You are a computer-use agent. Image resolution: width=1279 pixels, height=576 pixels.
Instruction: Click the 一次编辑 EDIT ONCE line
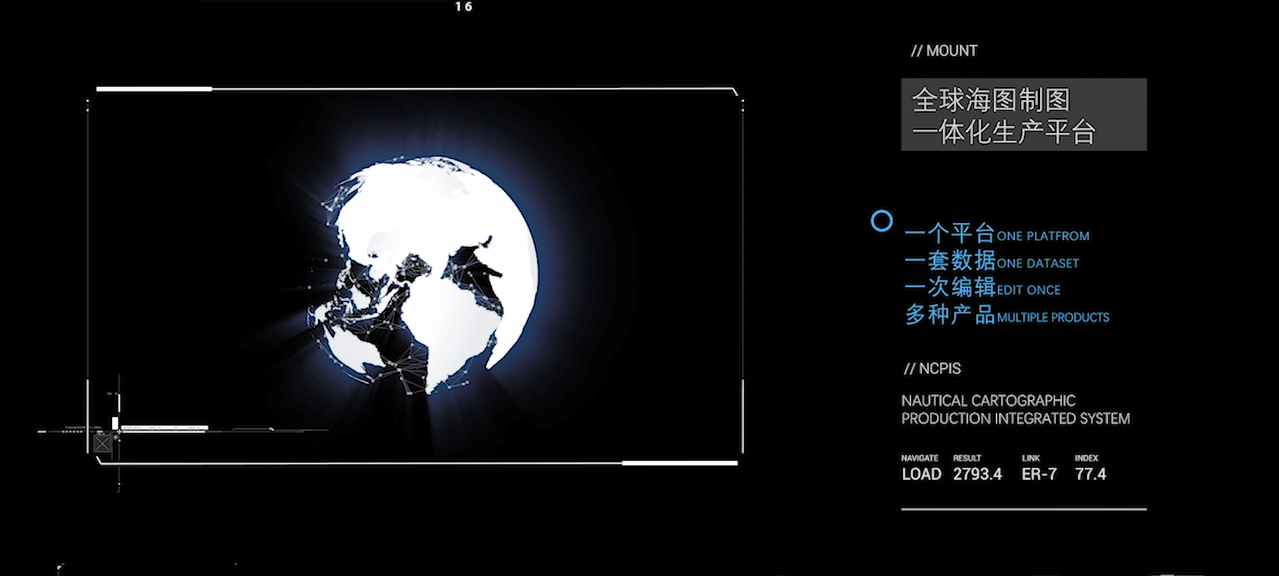coord(982,289)
